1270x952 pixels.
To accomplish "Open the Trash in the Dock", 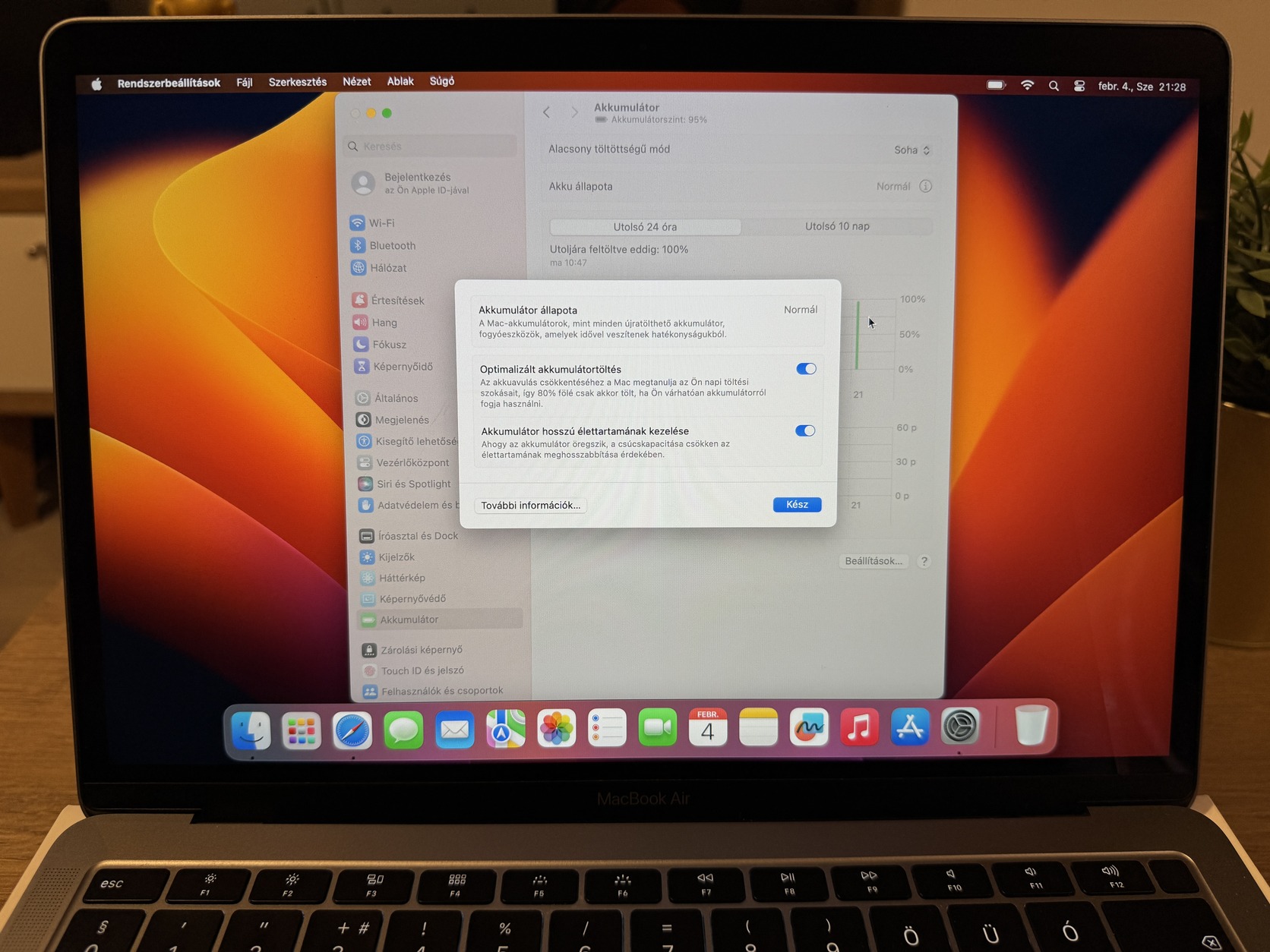I will click(x=1031, y=725).
